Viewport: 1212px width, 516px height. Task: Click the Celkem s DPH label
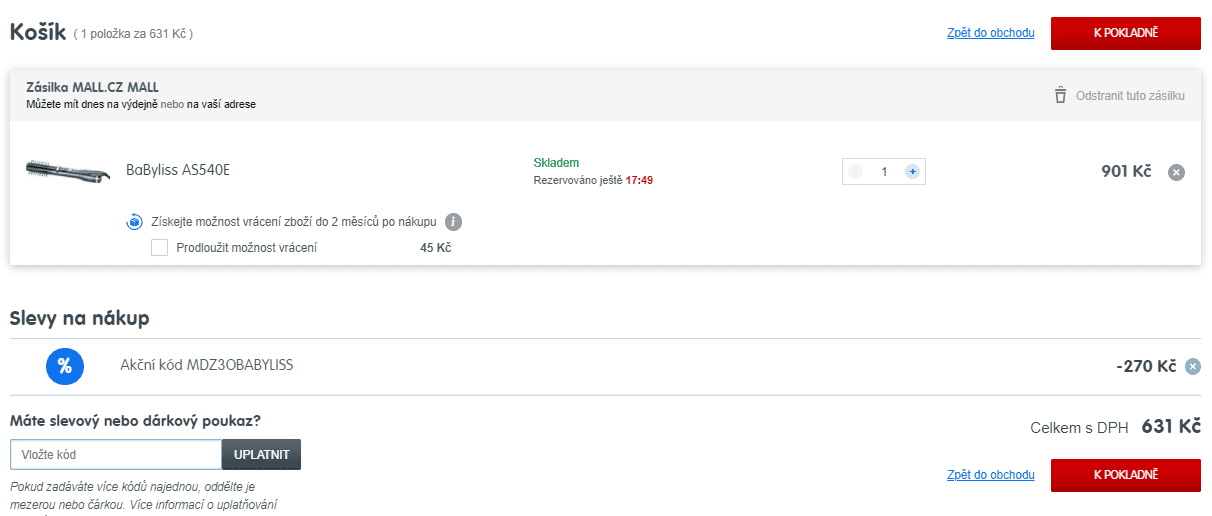click(x=1079, y=427)
